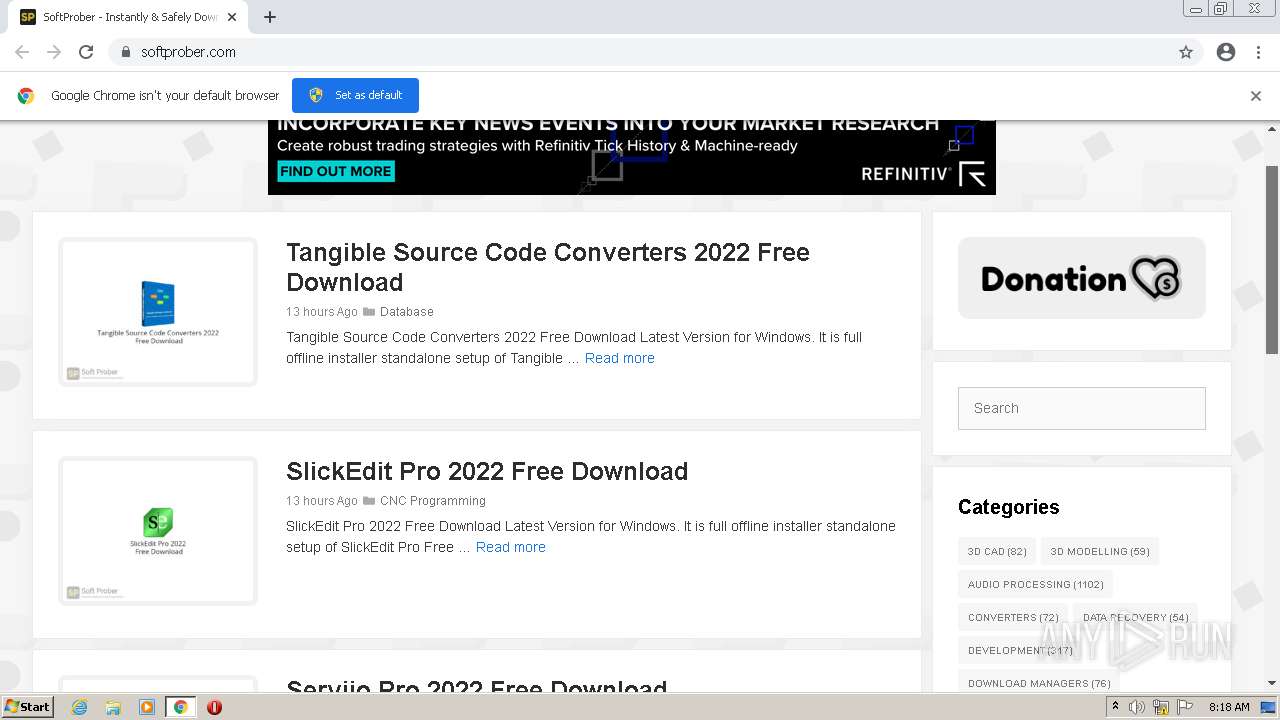
Task: Click the '13 hours Ago' timestamp under Tangible post
Action: pos(322,312)
